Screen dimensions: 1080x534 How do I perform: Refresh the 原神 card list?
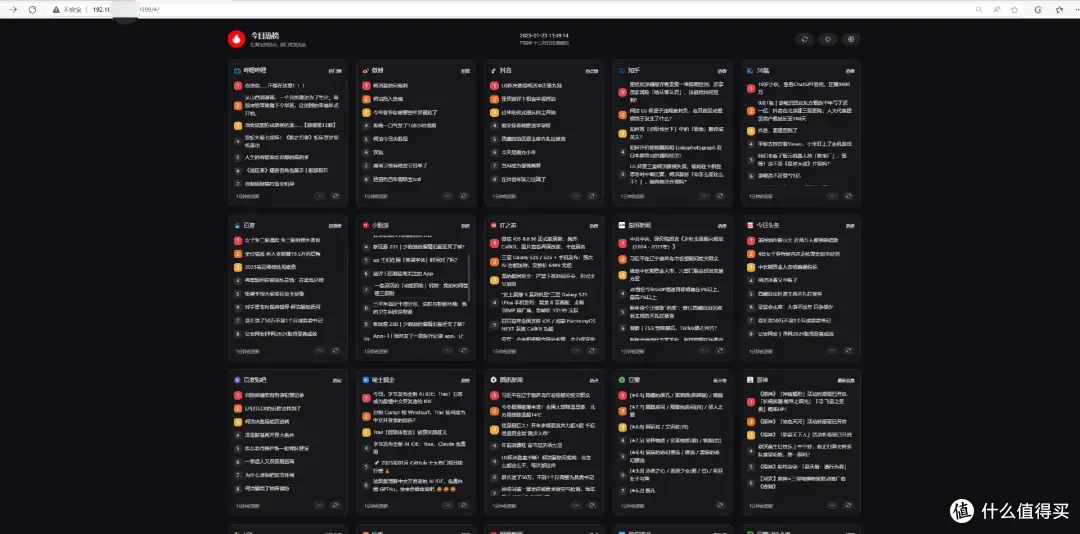(849, 505)
